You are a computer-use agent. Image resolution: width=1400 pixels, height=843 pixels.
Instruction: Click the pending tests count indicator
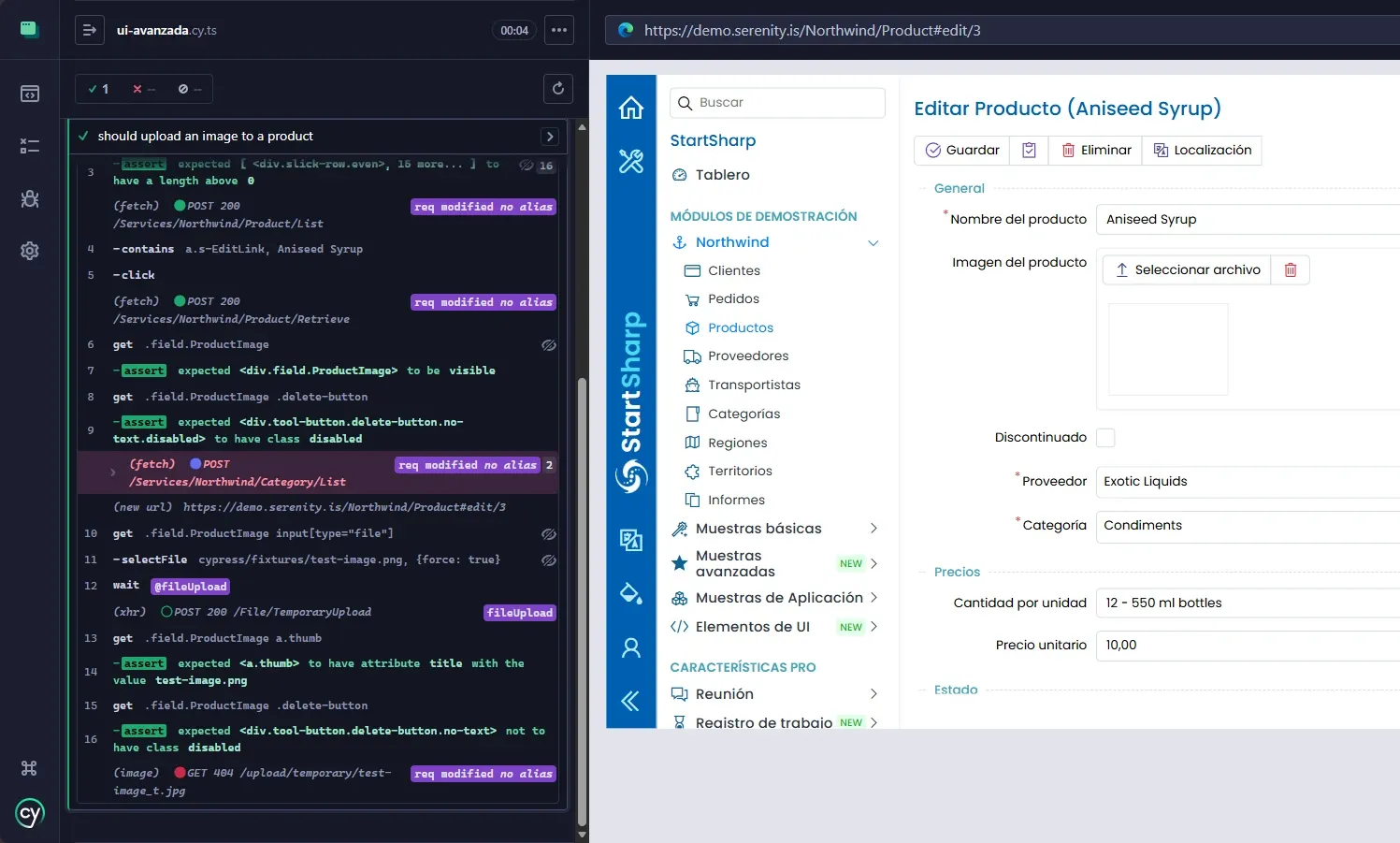[x=190, y=89]
